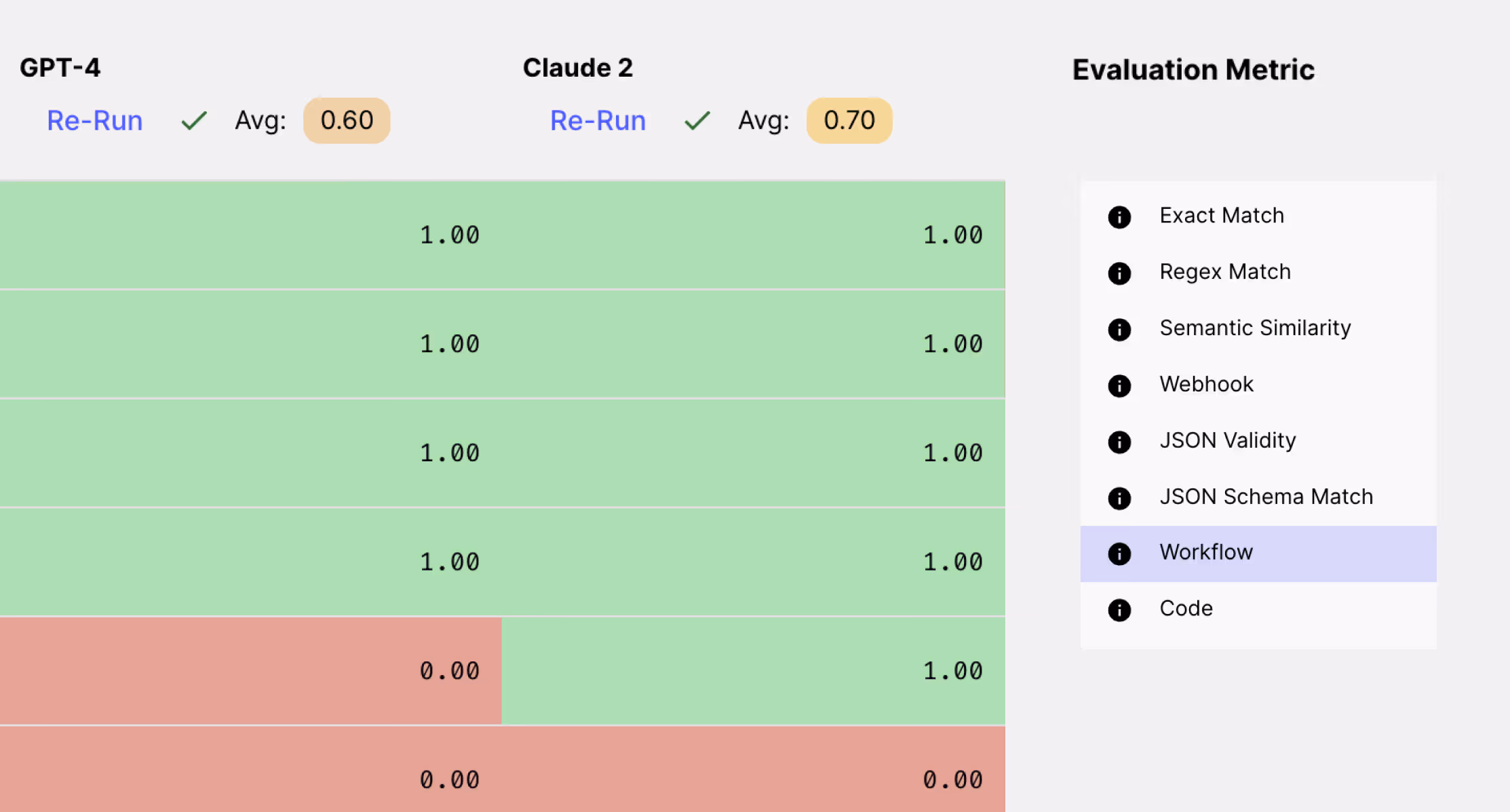Re-Run the Claude 2 evaluation
The width and height of the screenshot is (1510, 812).
tap(598, 121)
